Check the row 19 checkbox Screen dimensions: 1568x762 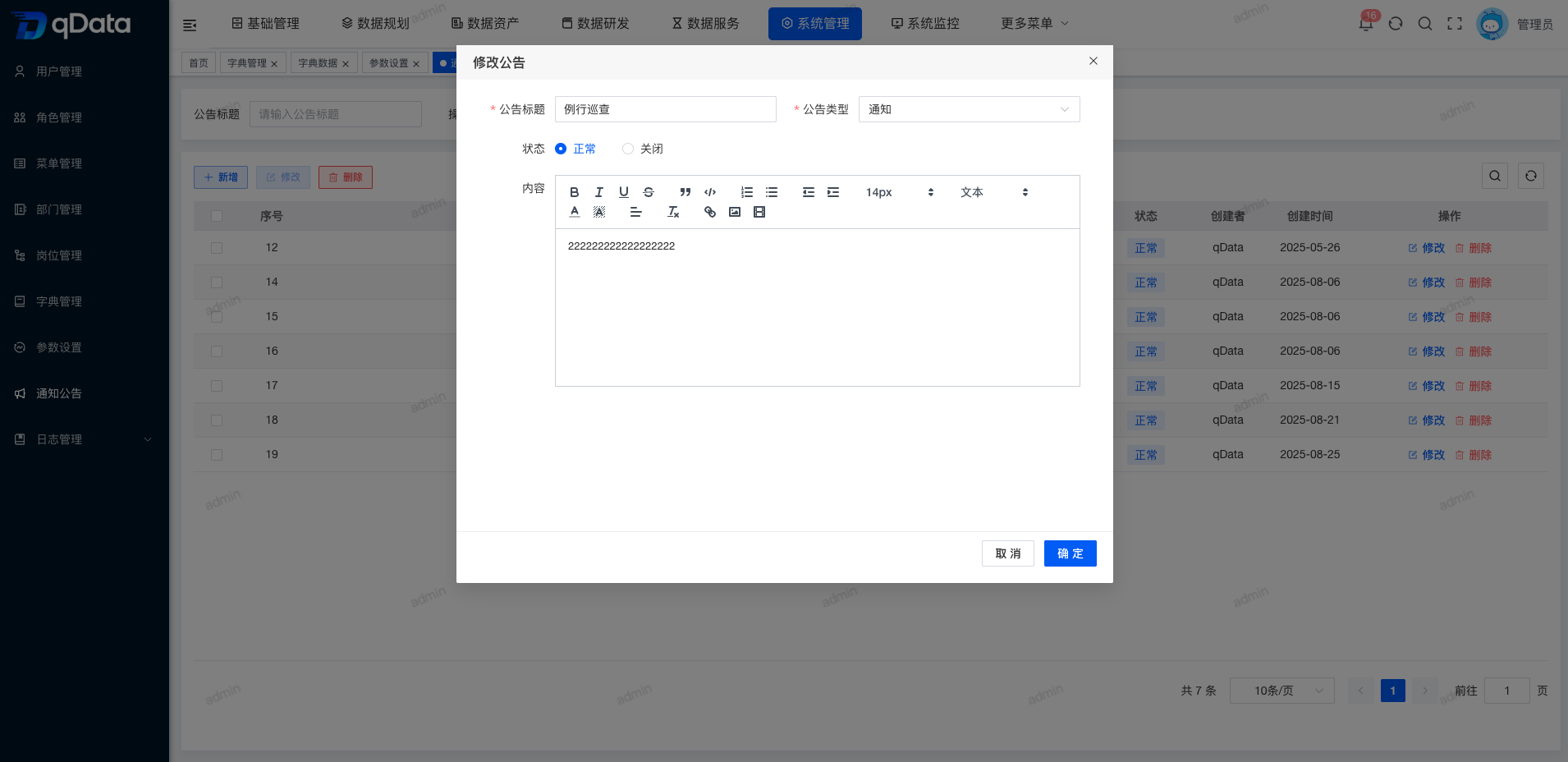click(x=217, y=454)
